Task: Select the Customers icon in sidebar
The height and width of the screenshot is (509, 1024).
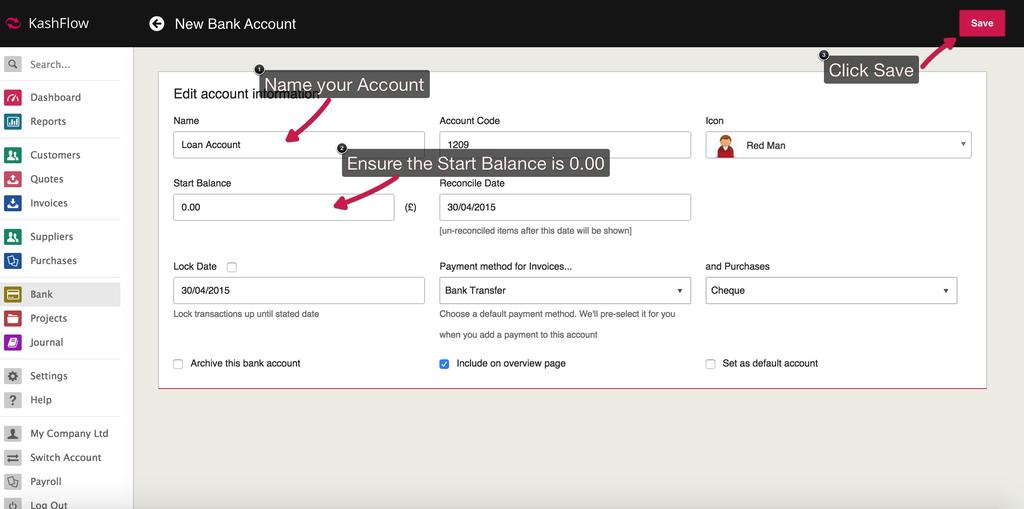Action: [13, 155]
